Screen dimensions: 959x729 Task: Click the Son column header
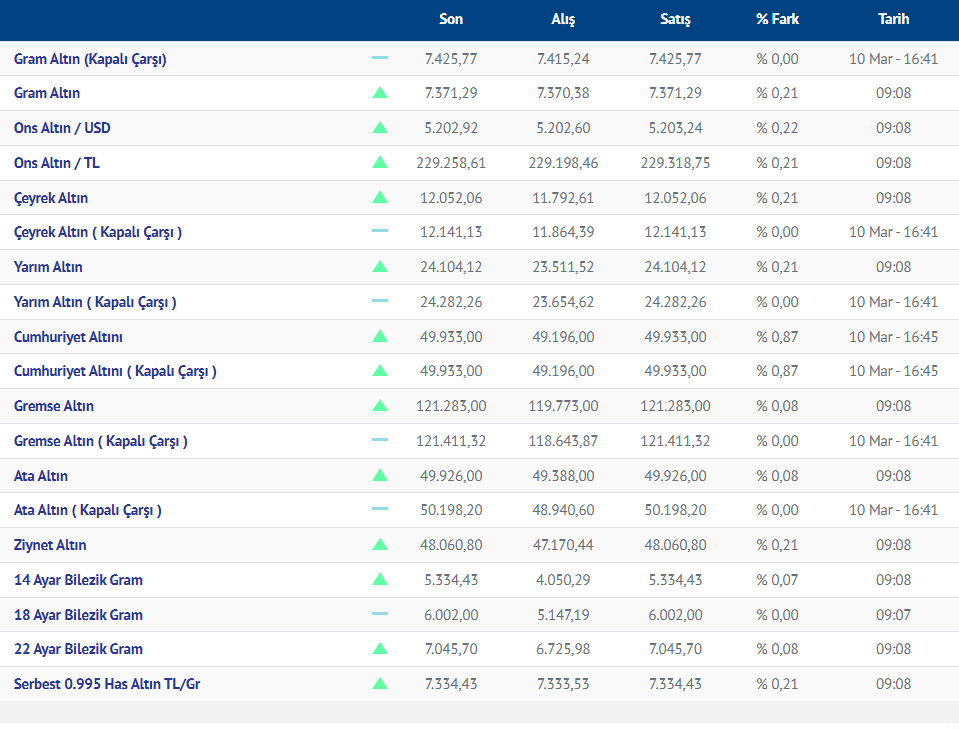point(451,19)
